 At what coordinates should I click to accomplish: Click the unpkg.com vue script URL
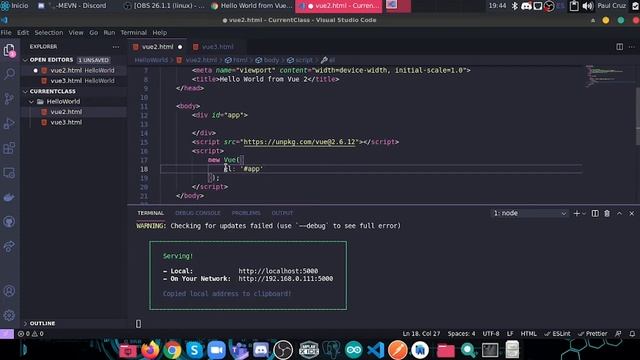[x=299, y=142]
